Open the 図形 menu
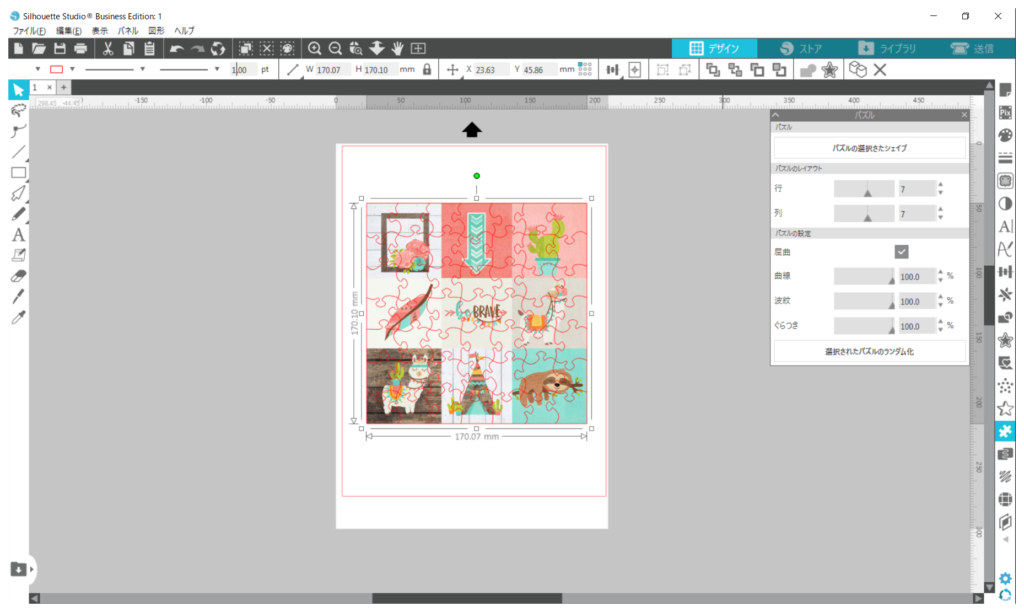Viewport: 1024px width, 612px height. (x=156, y=31)
